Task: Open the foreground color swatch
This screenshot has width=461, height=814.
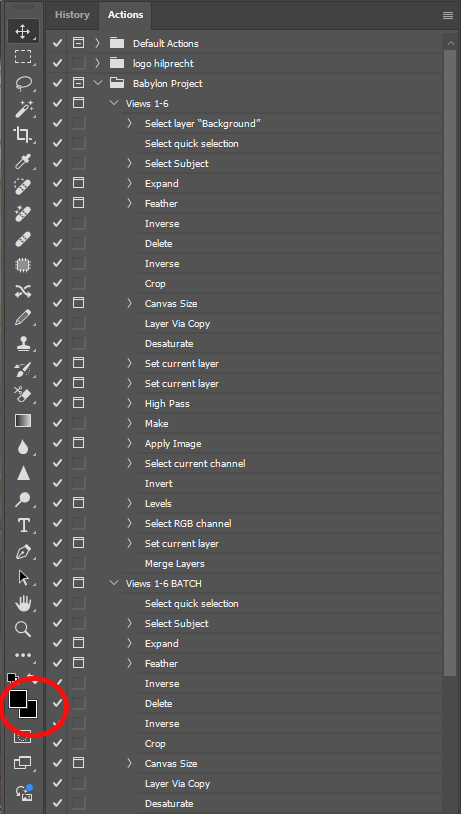Action: [18, 699]
